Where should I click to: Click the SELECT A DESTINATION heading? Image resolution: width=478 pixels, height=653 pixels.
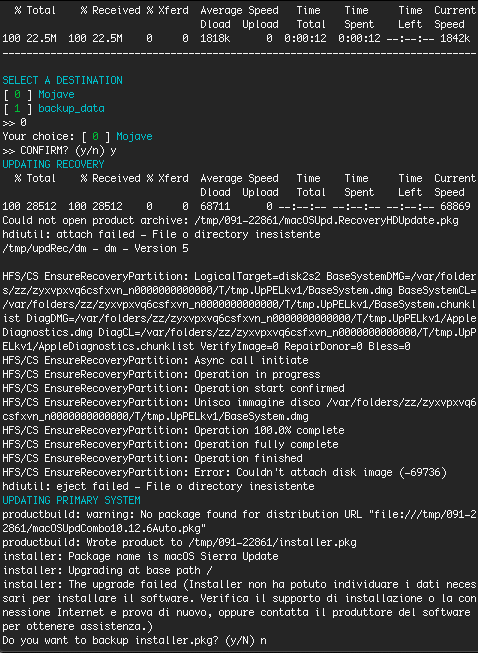62,80
